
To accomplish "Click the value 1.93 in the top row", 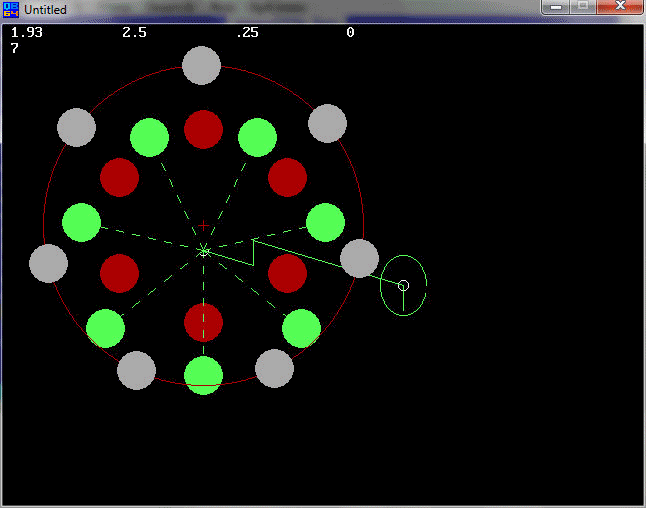I will 26,33.
